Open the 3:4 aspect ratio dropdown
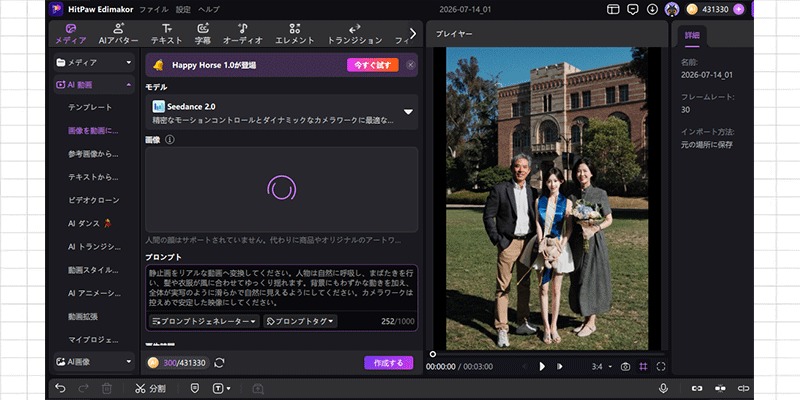This screenshot has width=800, height=400. point(602,366)
